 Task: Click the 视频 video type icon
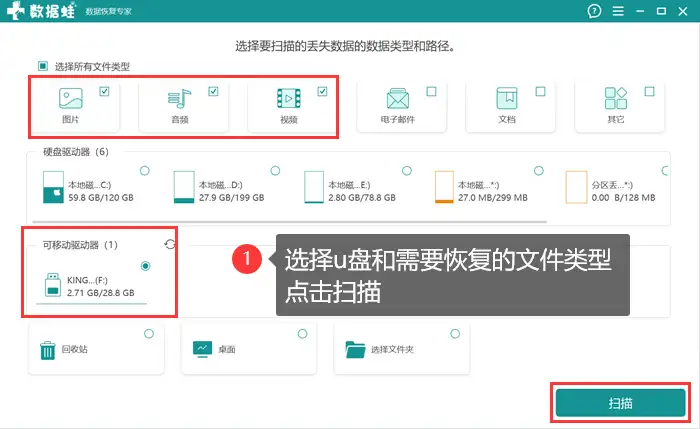pyautogui.click(x=289, y=98)
